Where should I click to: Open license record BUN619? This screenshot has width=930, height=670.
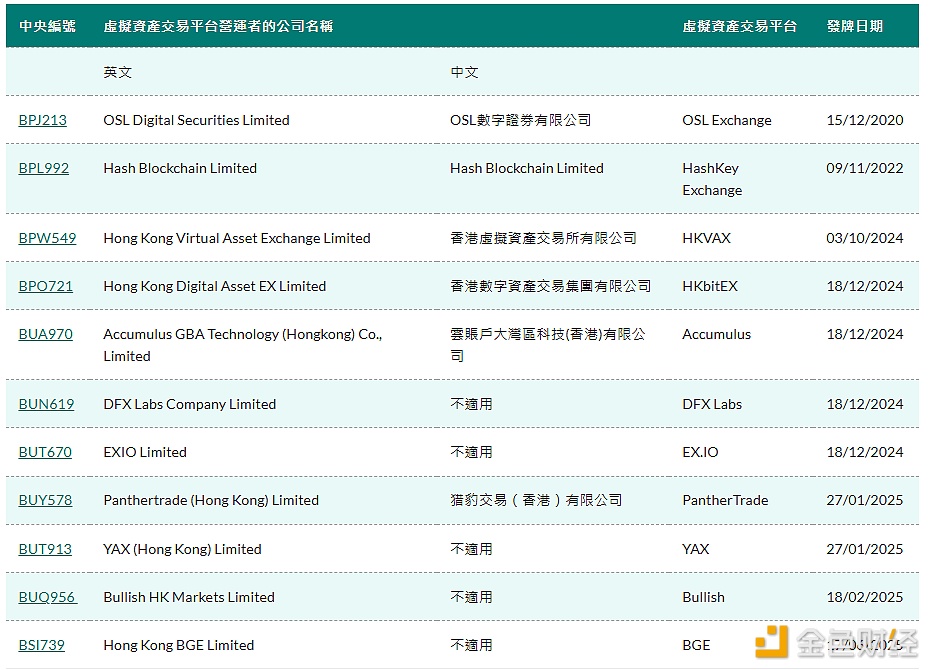(45, 404)
